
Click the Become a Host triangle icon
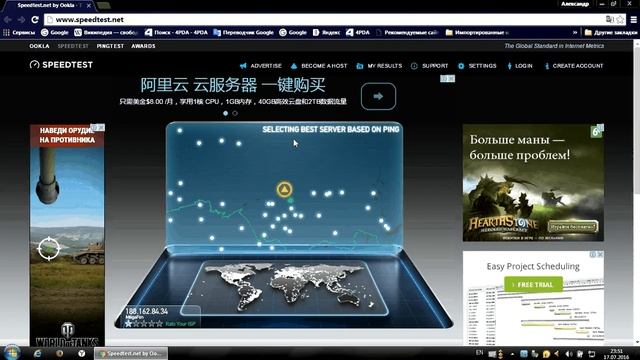(294, 66)
